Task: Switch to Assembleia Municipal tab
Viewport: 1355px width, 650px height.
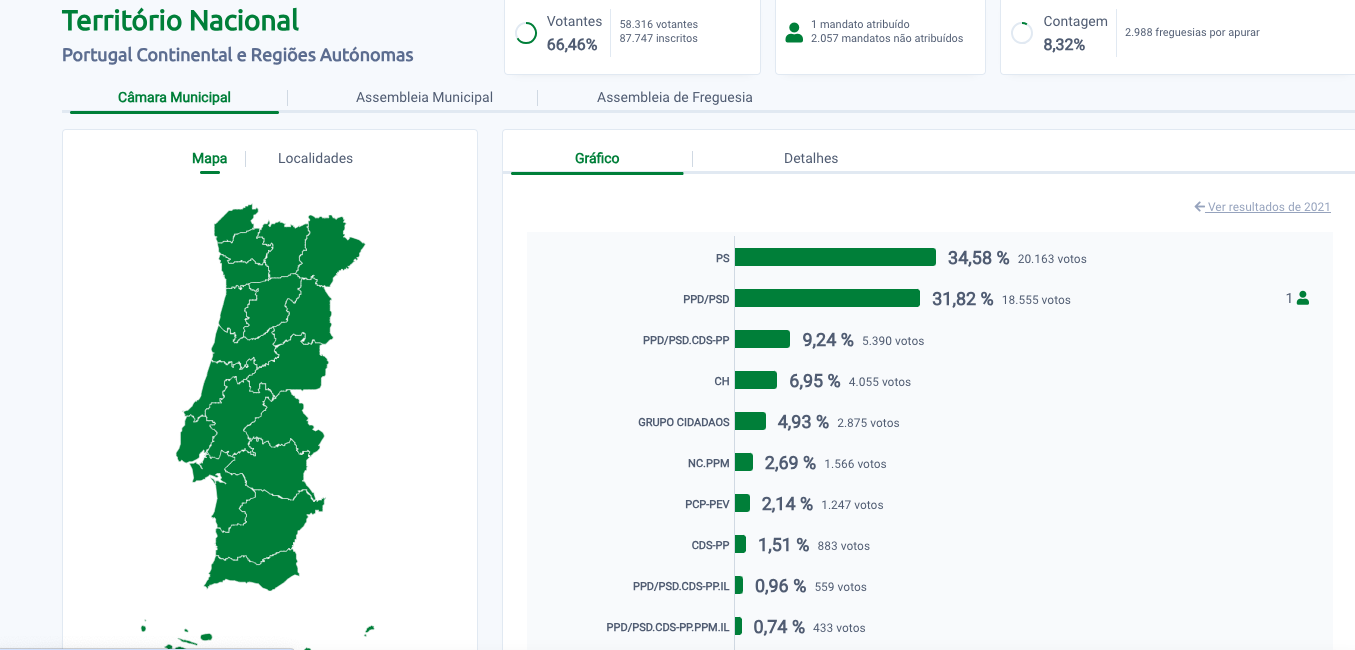Action: click(424, 97)
